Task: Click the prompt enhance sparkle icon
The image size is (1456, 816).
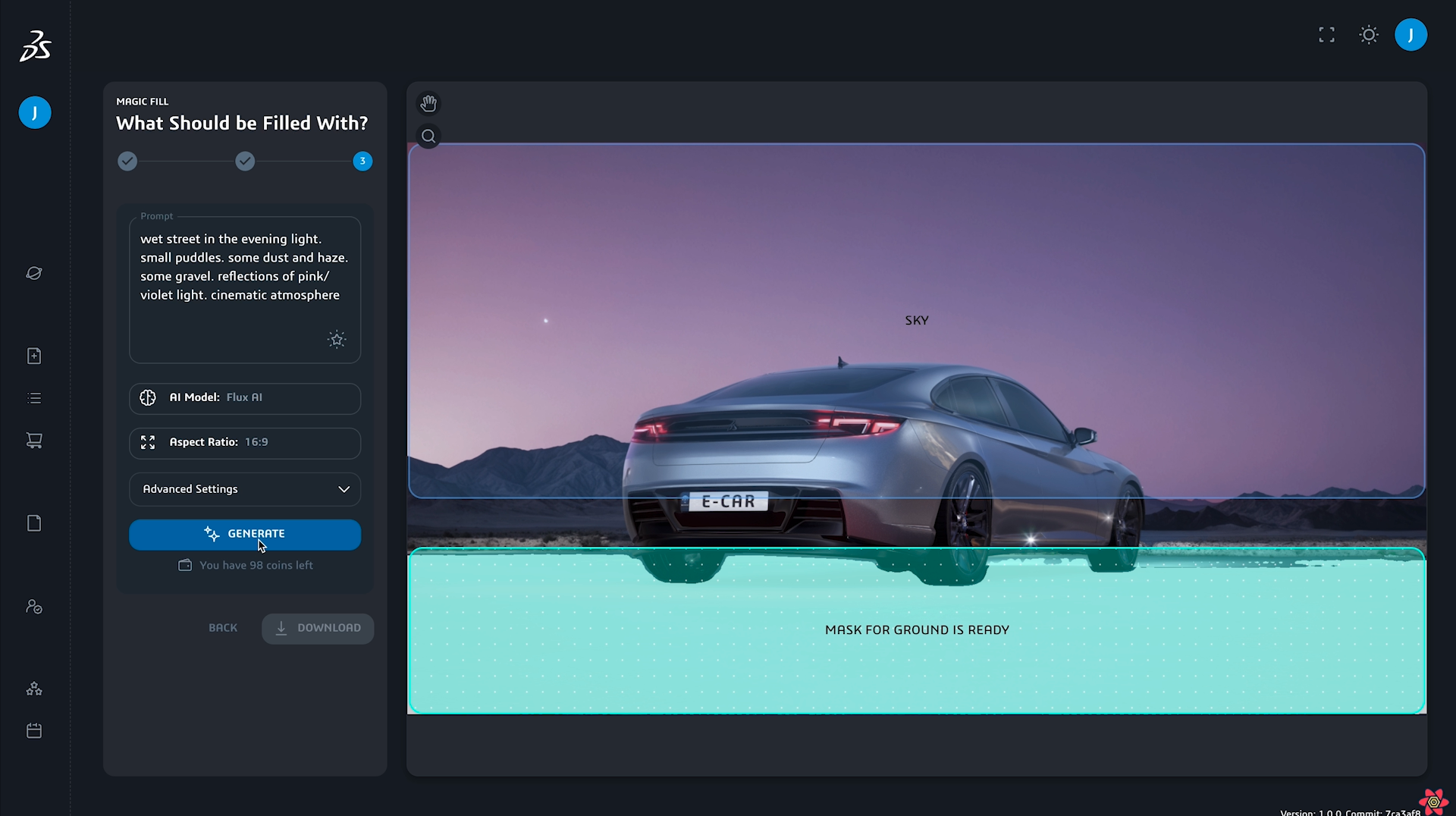Action: click(337, 339)
